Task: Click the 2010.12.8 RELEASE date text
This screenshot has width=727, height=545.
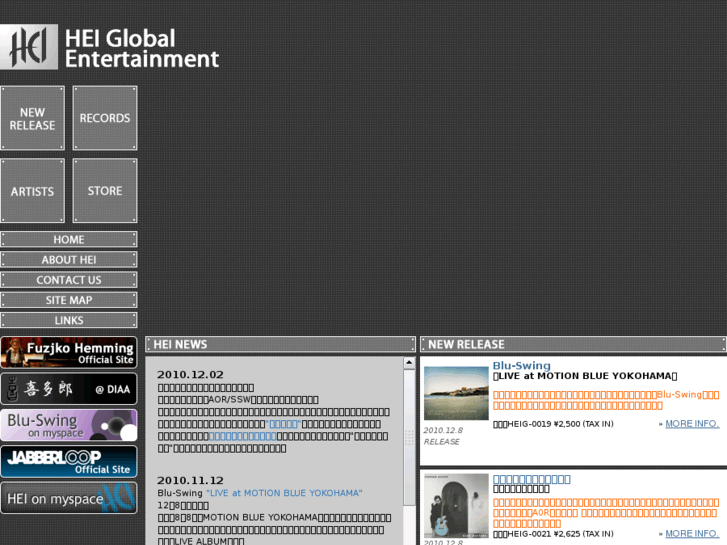Action: [x=443, y=436]
